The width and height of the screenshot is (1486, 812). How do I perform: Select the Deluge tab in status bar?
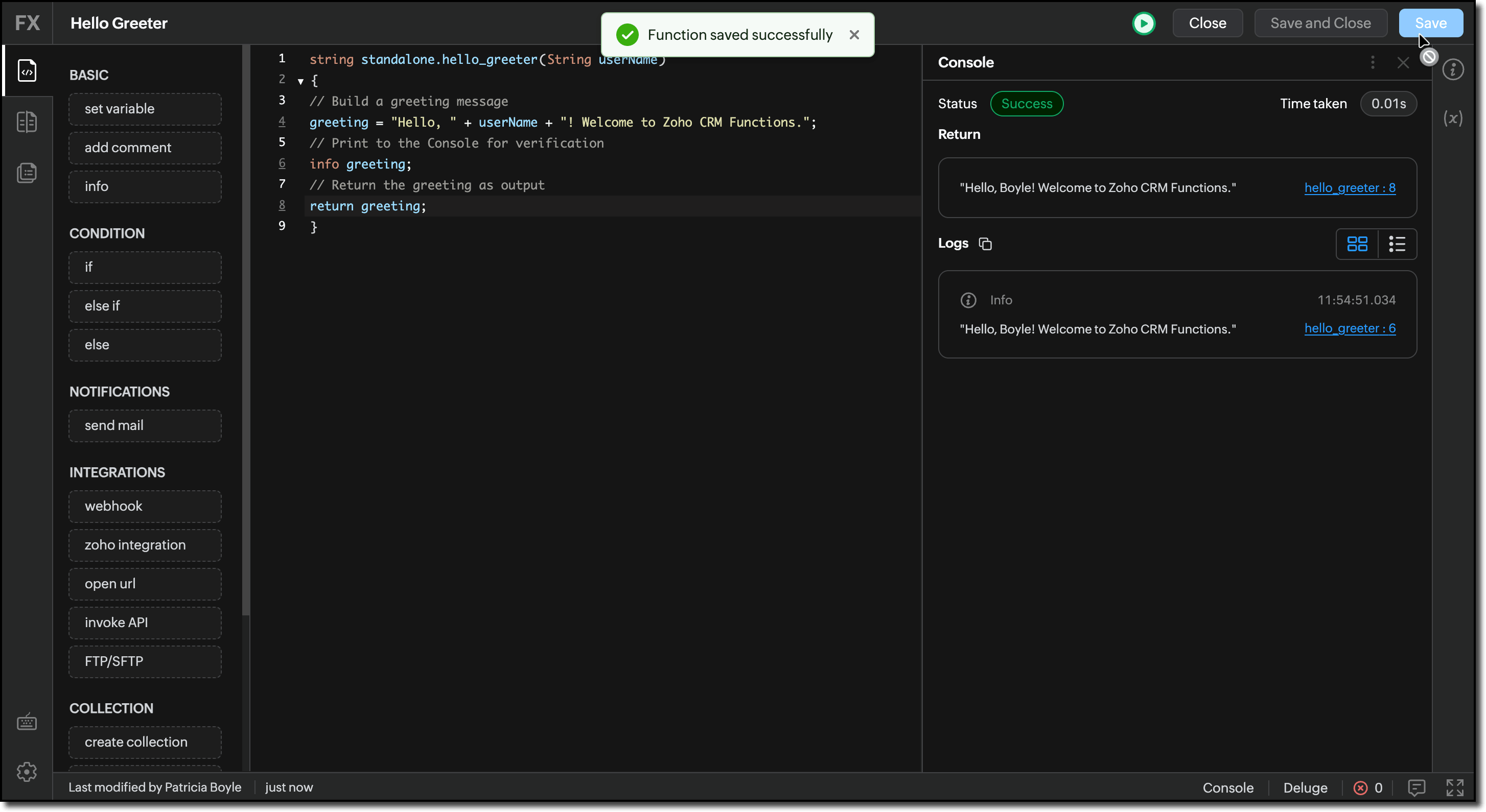[x=1305, y=788]
